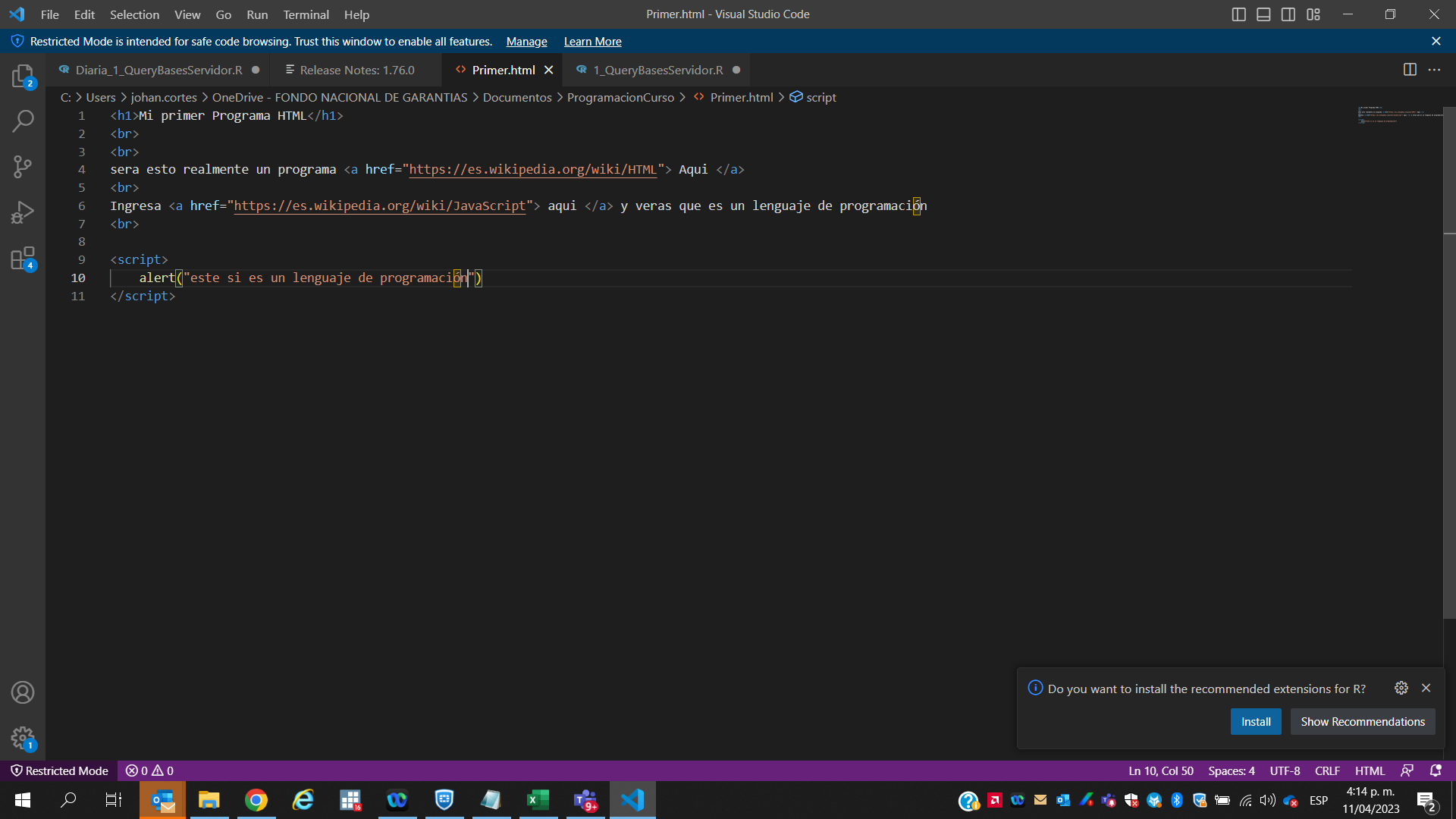Open Excel from the taskbar
This screenshot has height=819, width=1456.
click(x=538, y=800)
